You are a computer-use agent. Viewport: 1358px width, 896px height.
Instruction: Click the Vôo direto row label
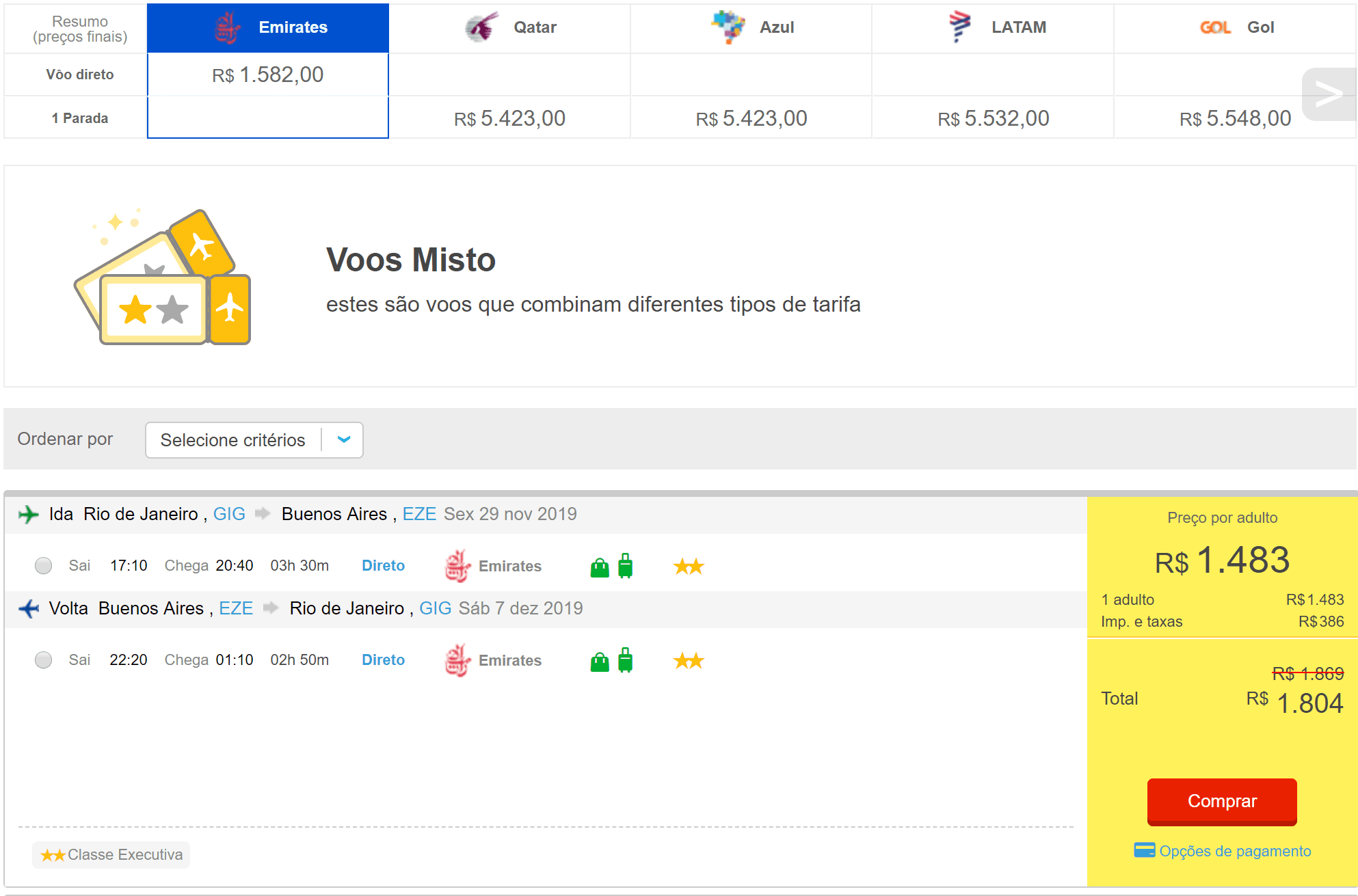[x=80, y=74]
